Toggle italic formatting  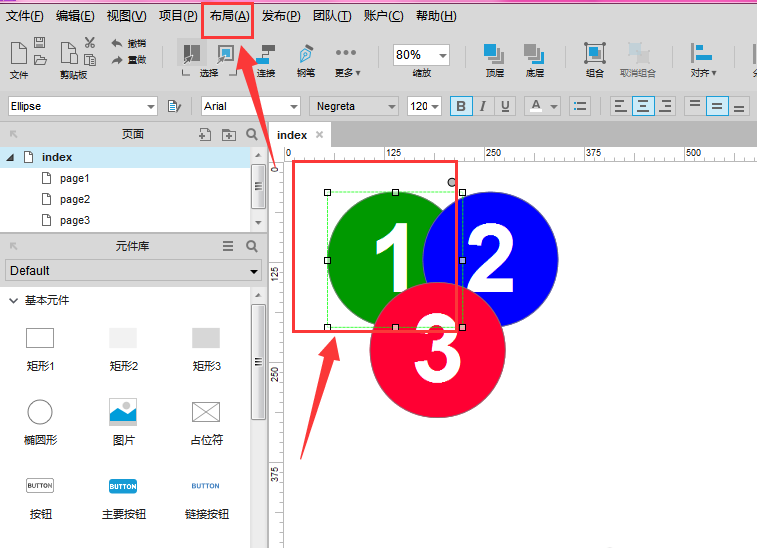483,106
